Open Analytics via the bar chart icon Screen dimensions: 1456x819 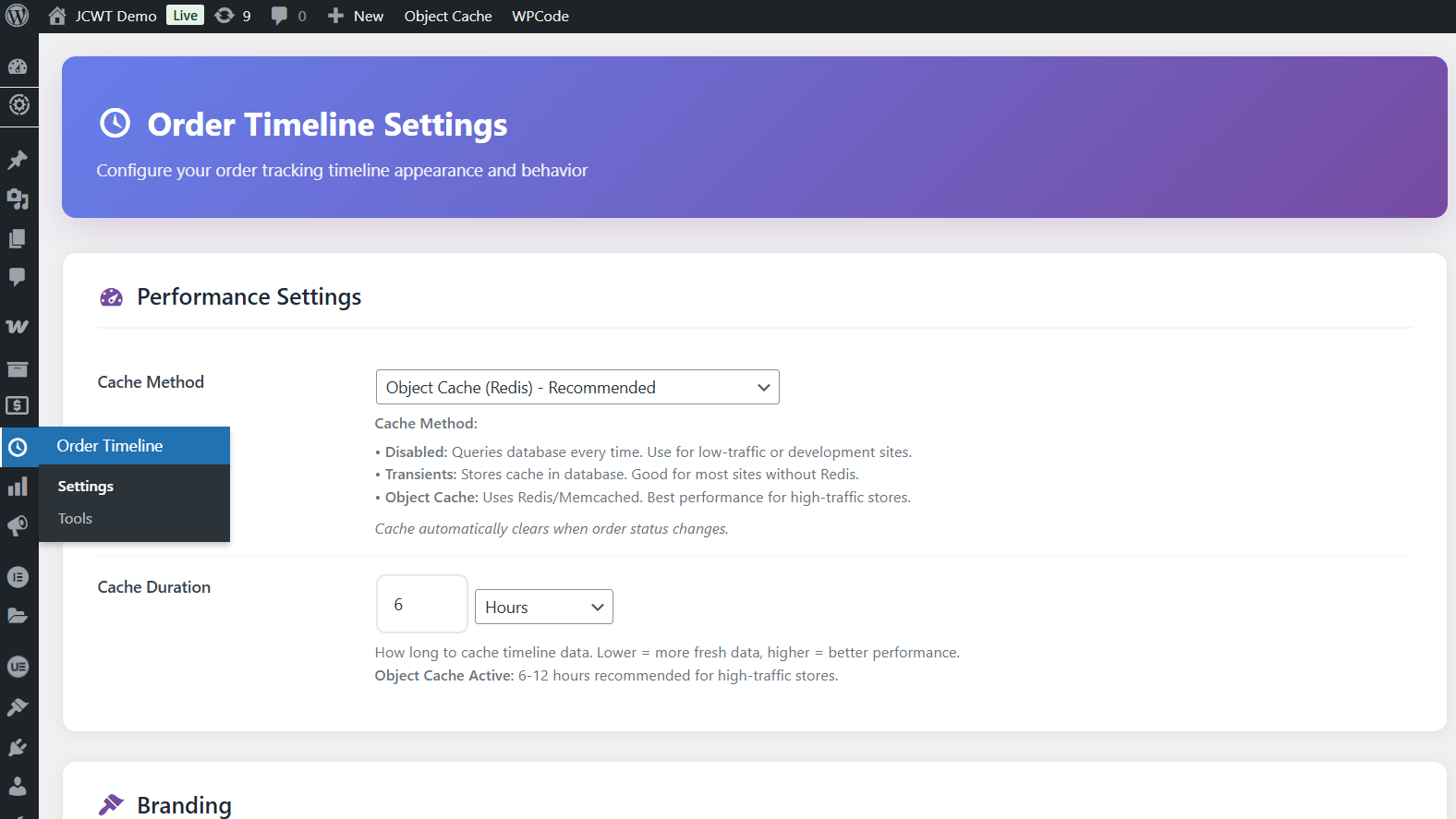pos(18,487)
